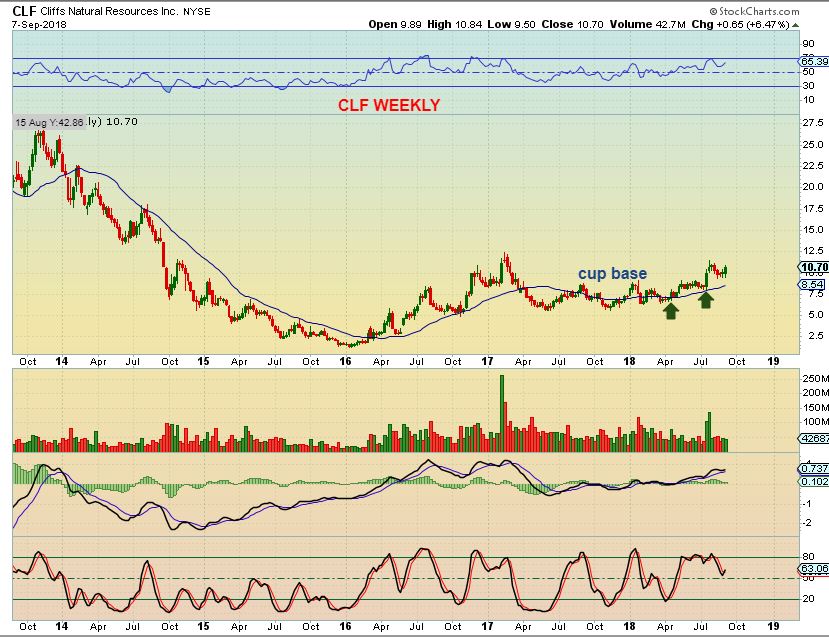Click the 2.5 price axis label
The width and height of the screenshot is (829, 637).
click(x=815, y=336)
